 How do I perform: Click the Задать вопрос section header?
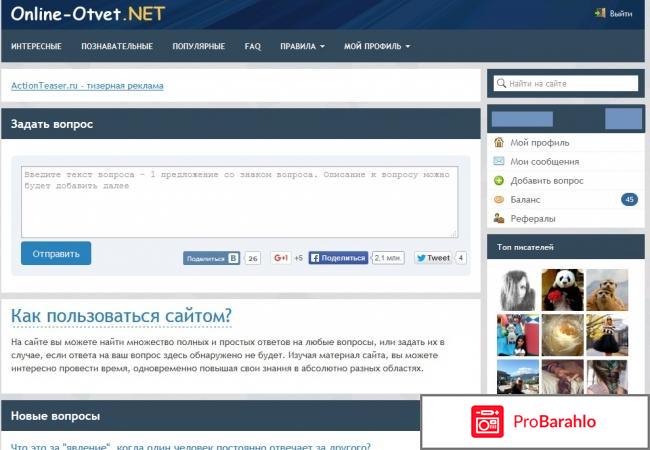(x=241, y=124)
